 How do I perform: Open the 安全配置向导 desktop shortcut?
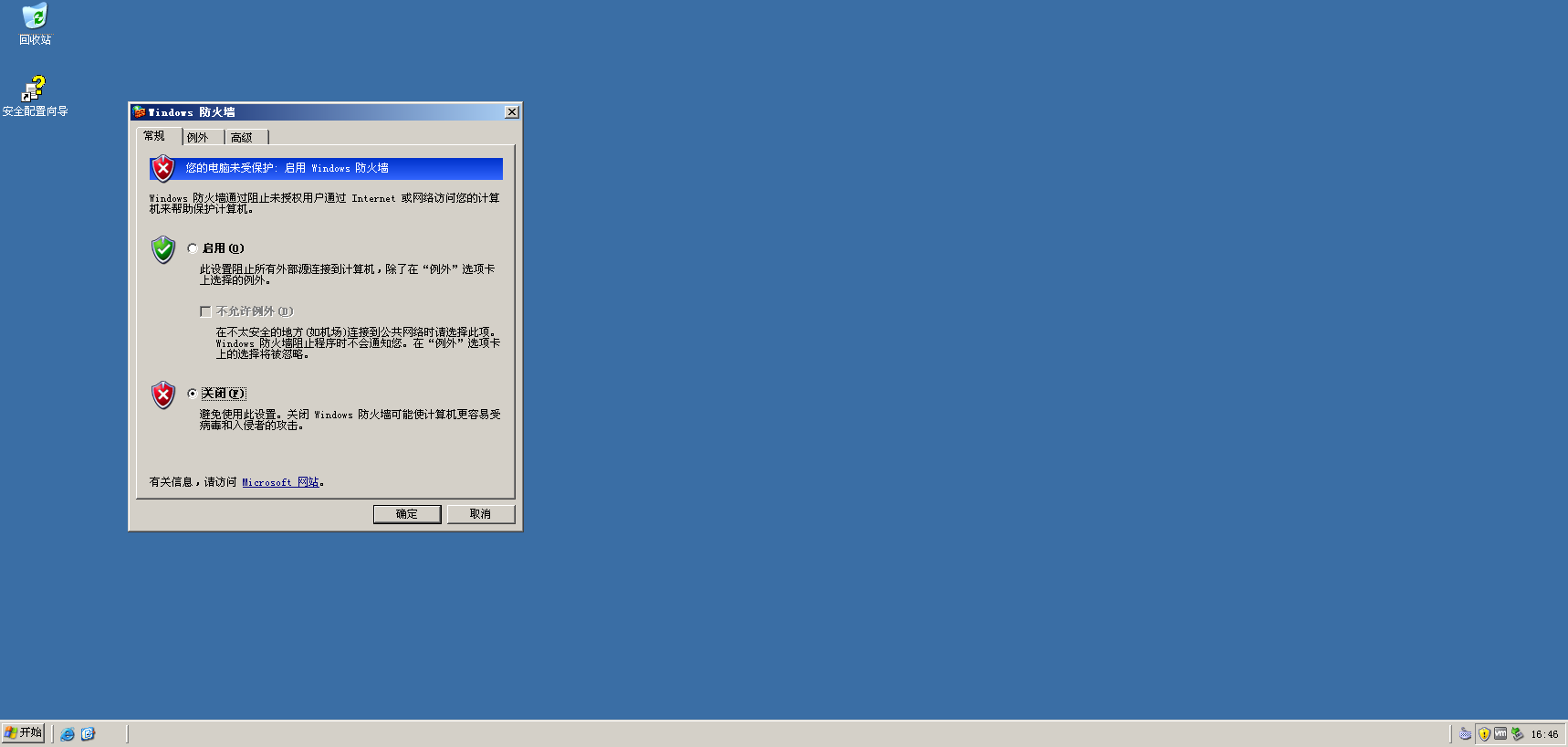tap(35, 89)
